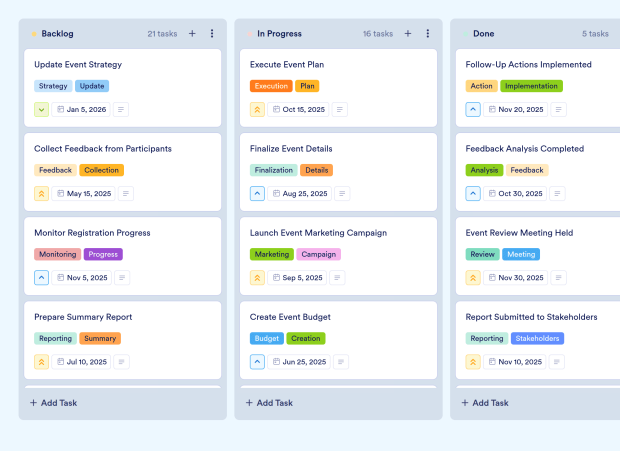620x451 pixels.
Task: Click the plus icon in In Progress header
Action: point(407,34)
